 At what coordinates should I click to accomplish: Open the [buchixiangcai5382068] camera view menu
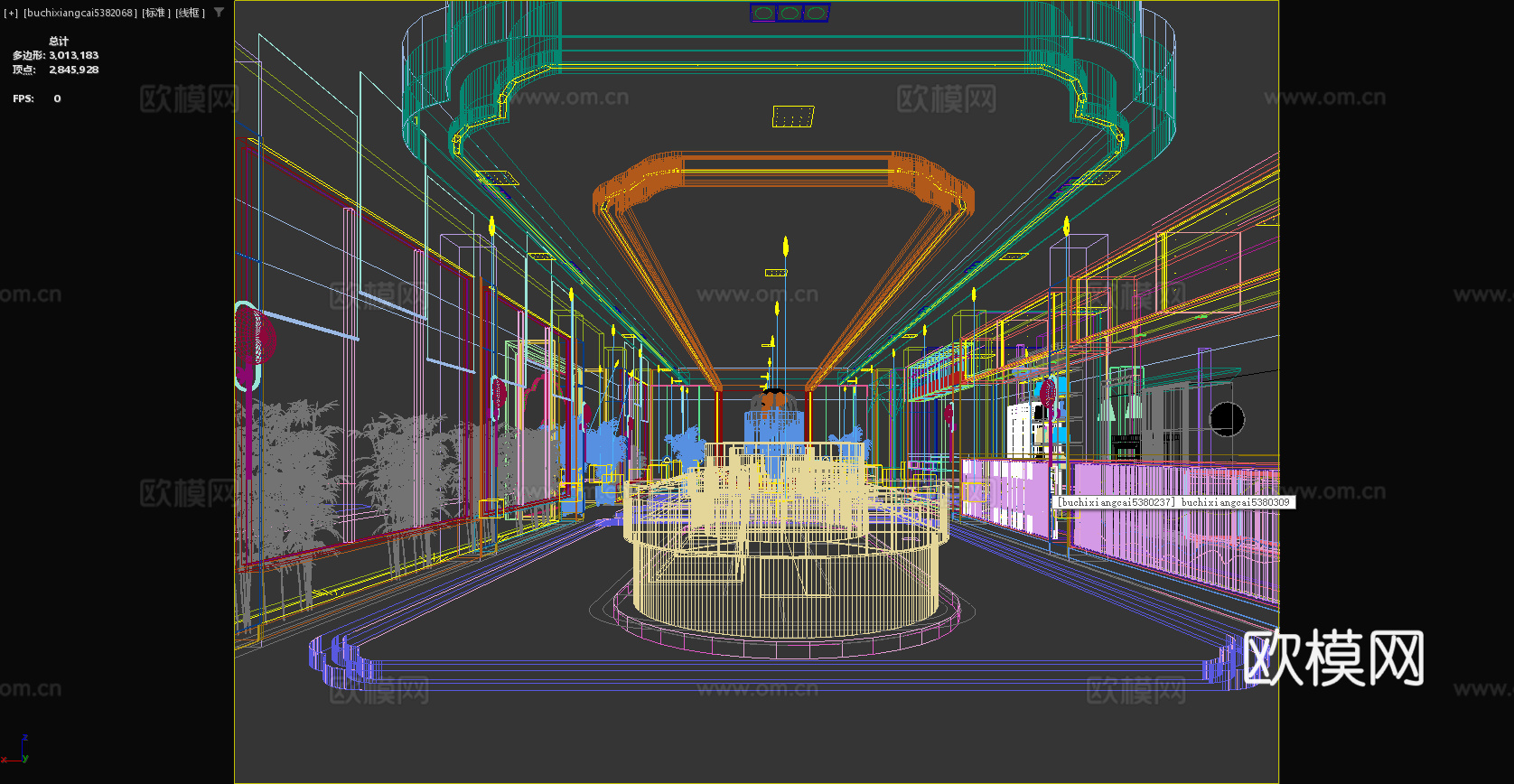(x=80, y=13)
